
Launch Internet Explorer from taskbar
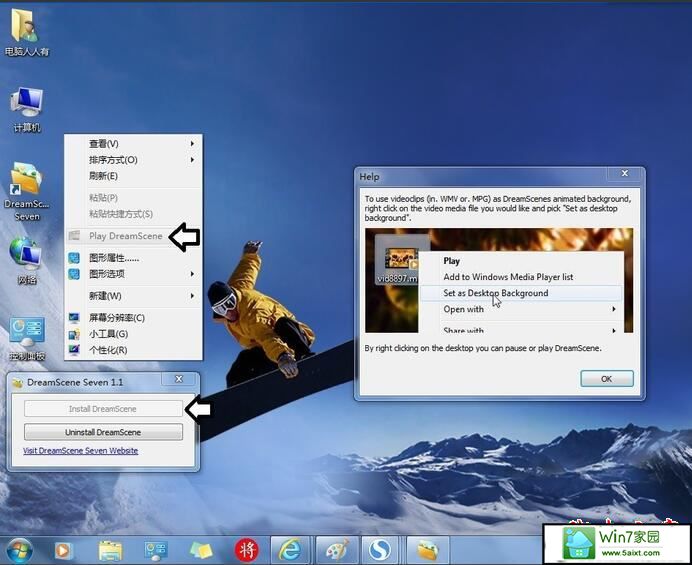[291, 550]
